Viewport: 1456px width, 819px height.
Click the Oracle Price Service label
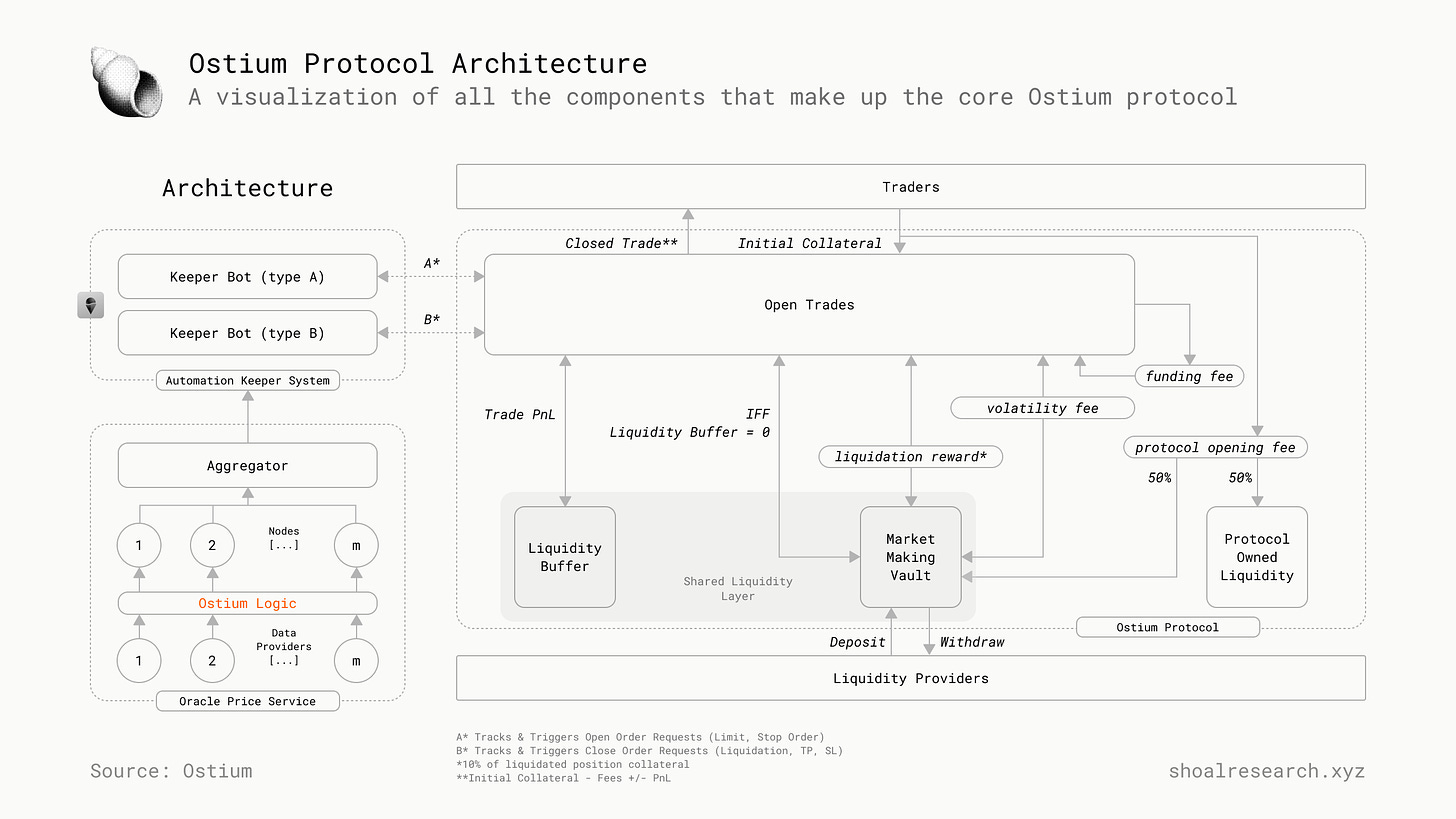pos(247,701)
